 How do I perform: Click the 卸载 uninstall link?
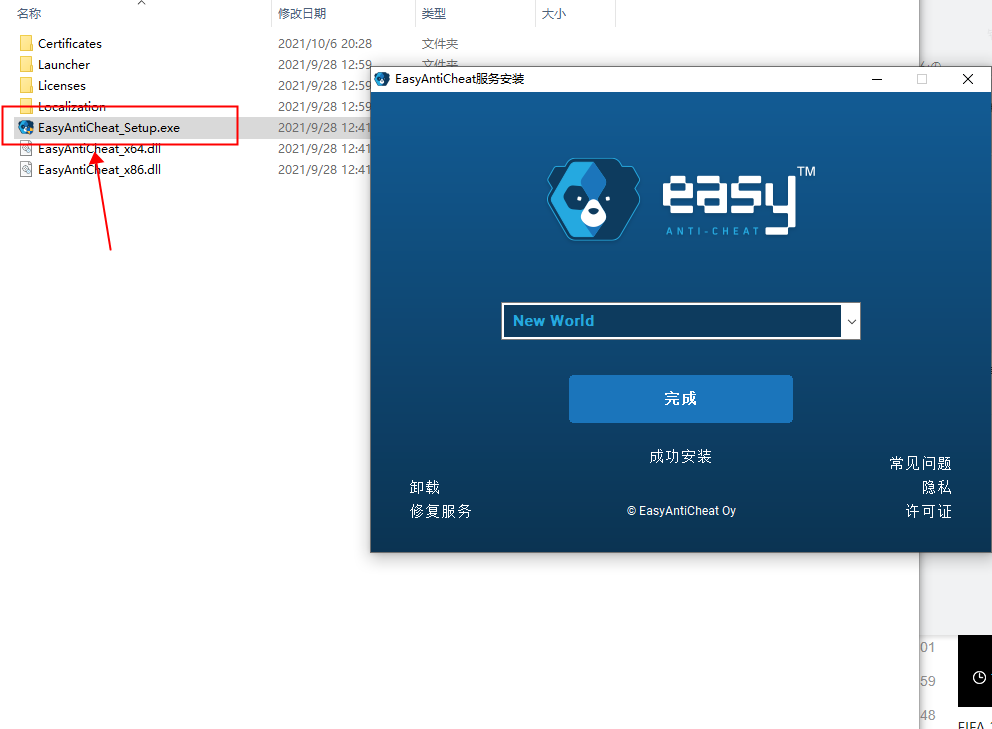(425, 487)
